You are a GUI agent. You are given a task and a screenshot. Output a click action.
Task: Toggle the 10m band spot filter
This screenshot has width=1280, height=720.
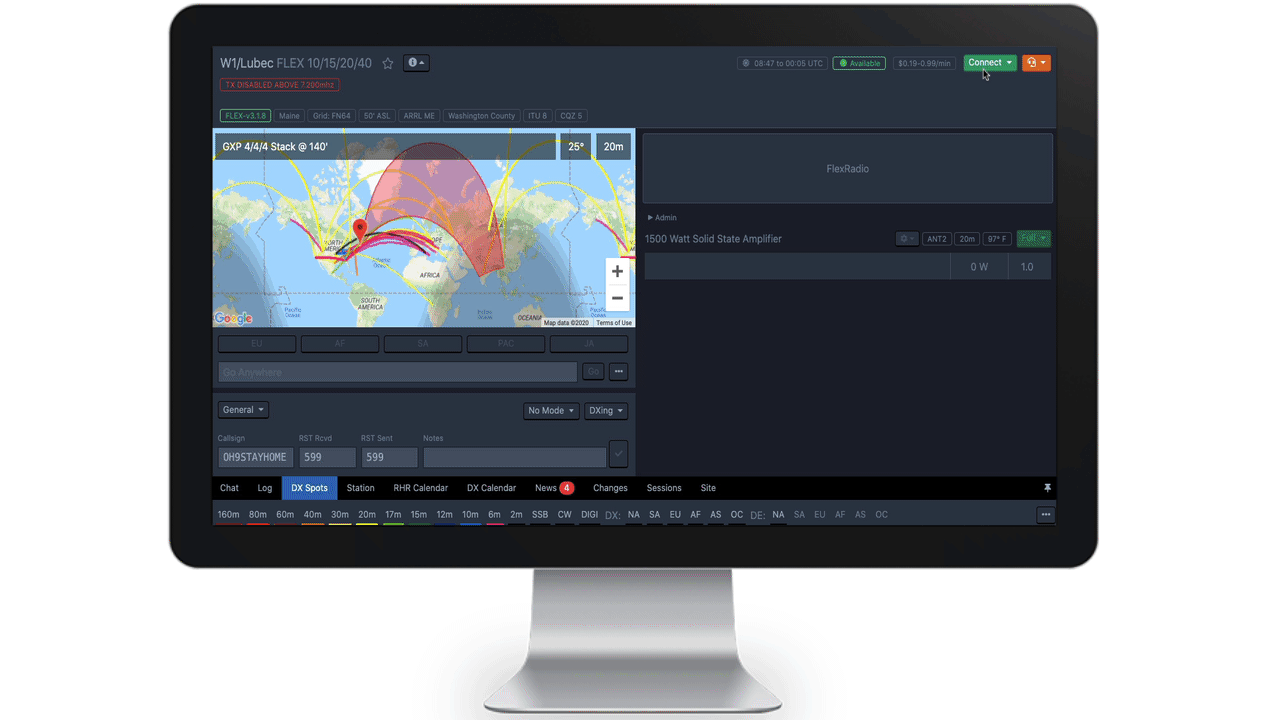click(x=470, y=515)
